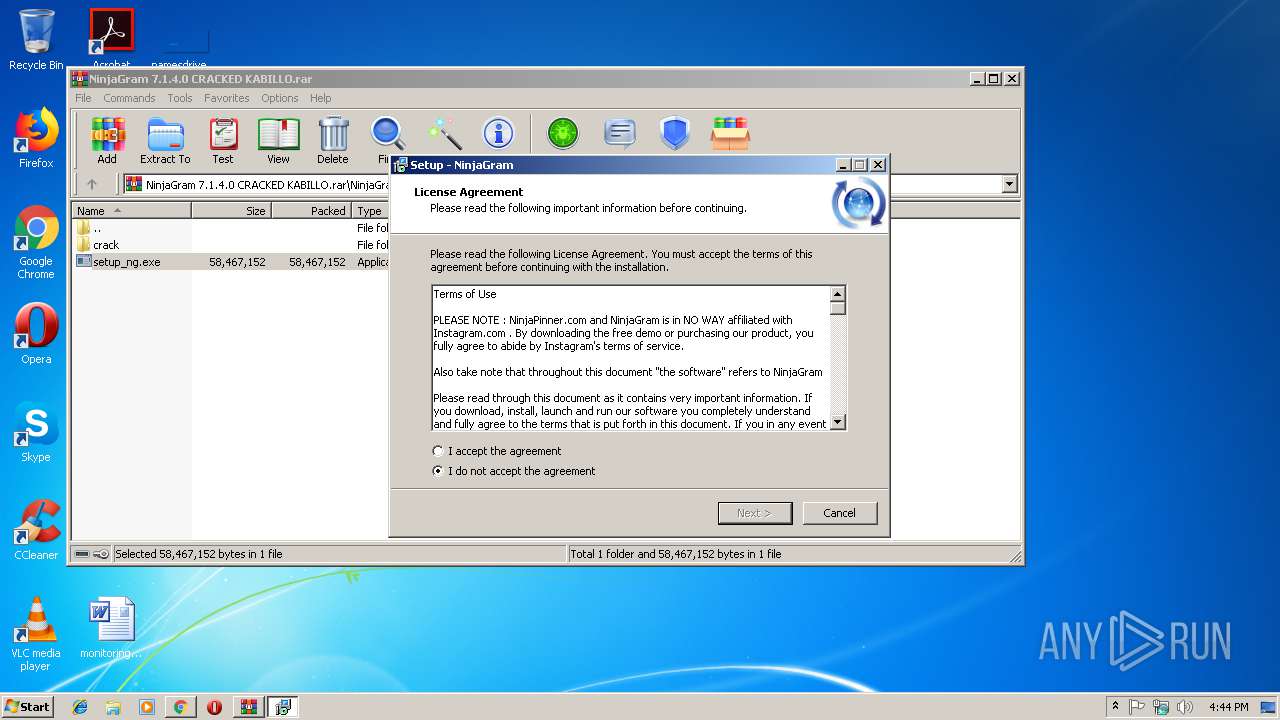Sort by Packed column header

click(311, 211)
